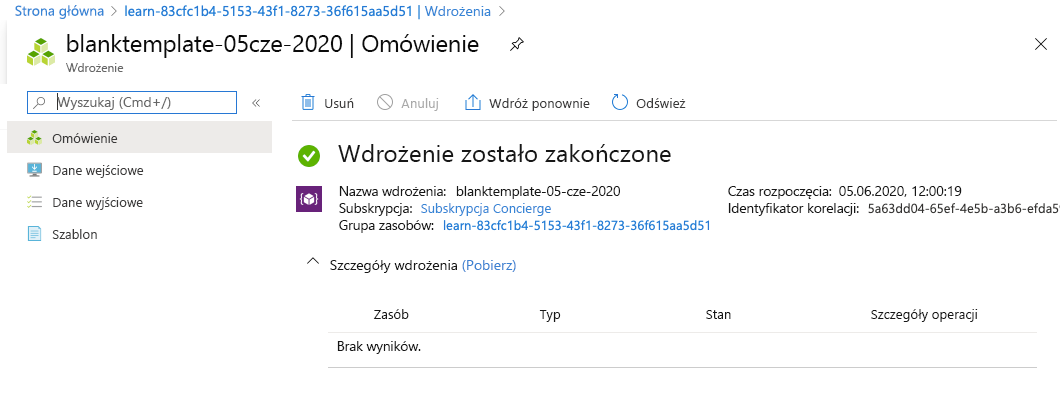
Task: Click the green deployment cubes icon in header
Action: [x=41, y=52]
